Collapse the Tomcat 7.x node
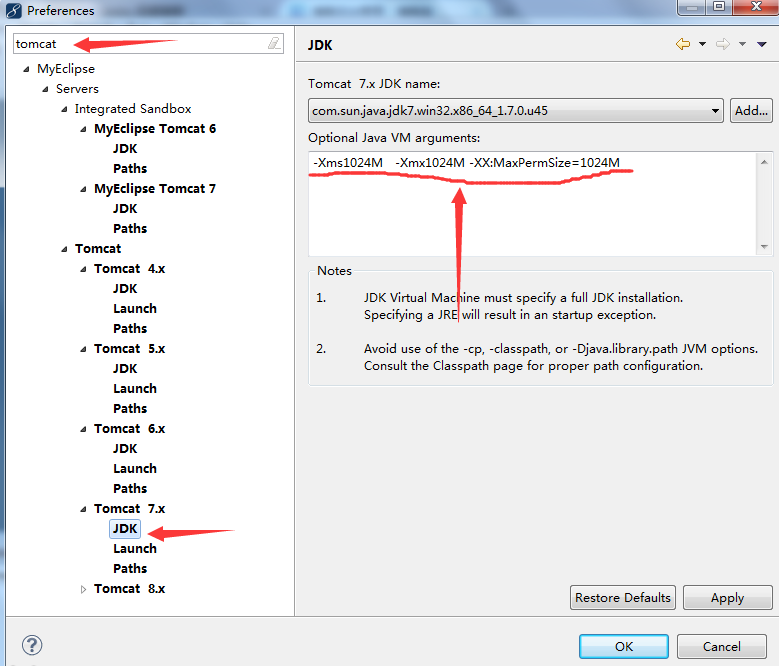 83,509
